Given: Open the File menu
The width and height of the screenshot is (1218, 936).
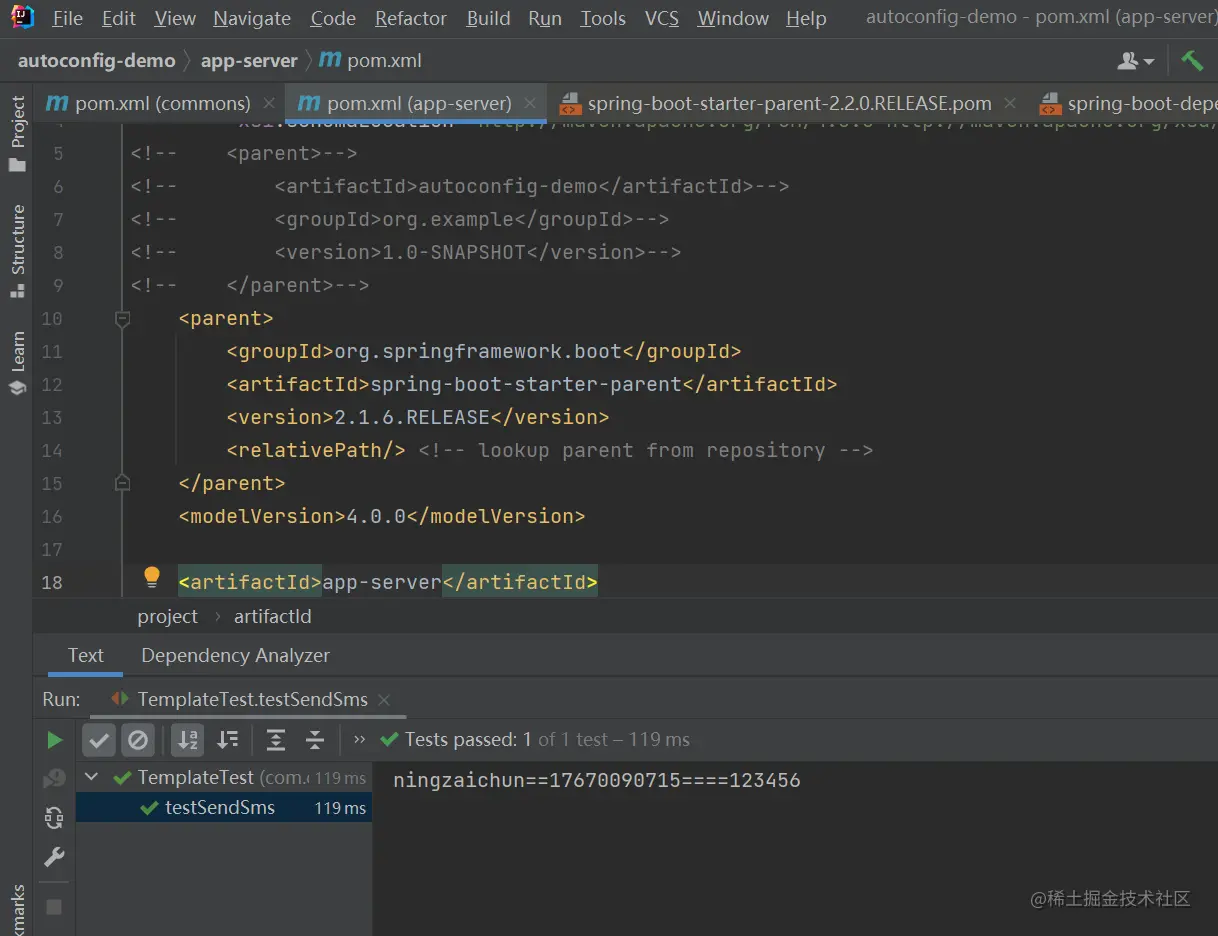Looking at the screenshot, I should point(68,18).
